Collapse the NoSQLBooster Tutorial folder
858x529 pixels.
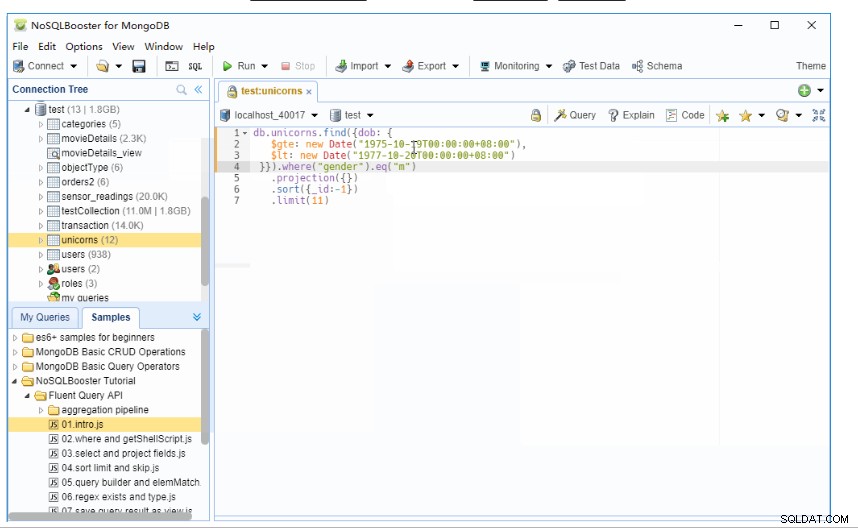click(15, 381)
